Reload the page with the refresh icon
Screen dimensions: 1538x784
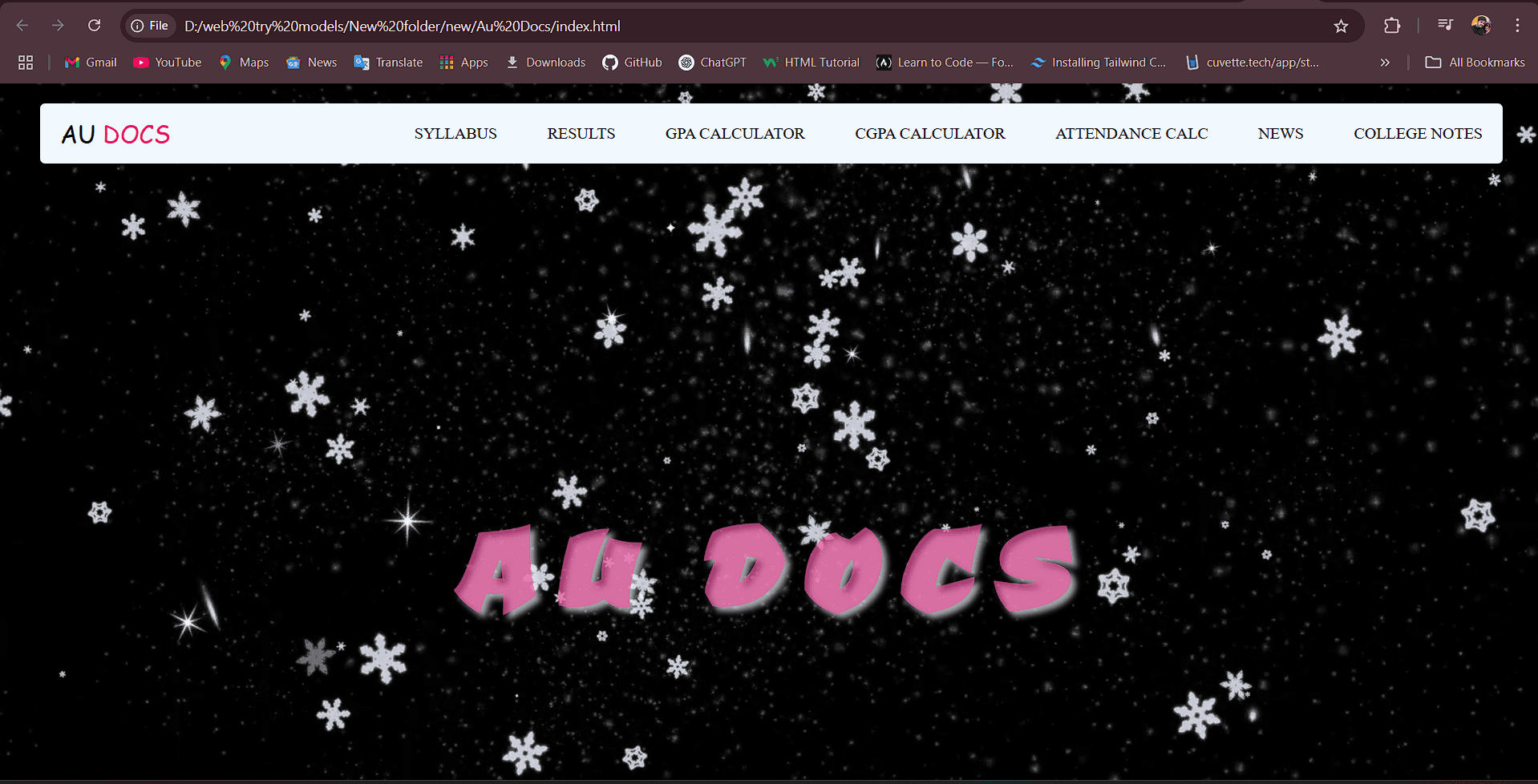(x=94, y=26)
